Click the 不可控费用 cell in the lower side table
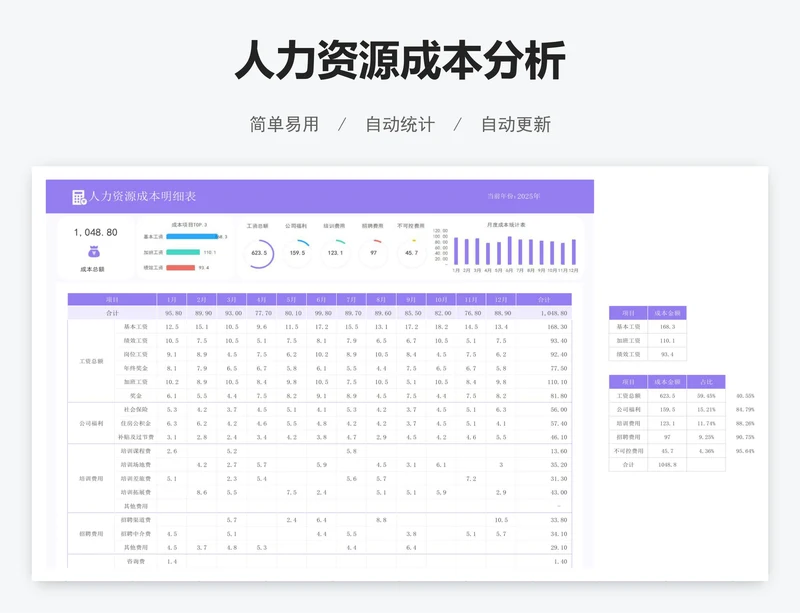 point(629,451)
